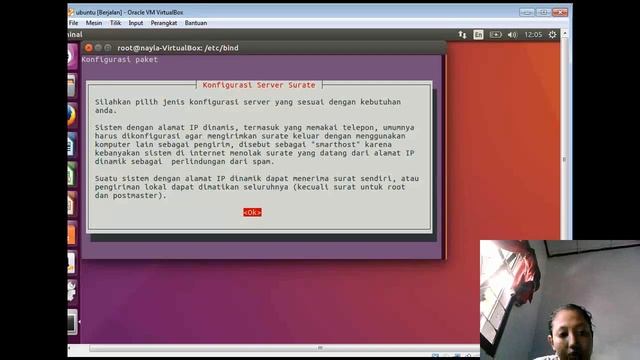640x360 pixels.
Task: Open Ubuntu Software in the launcher
Action: [x=71, y=233]
